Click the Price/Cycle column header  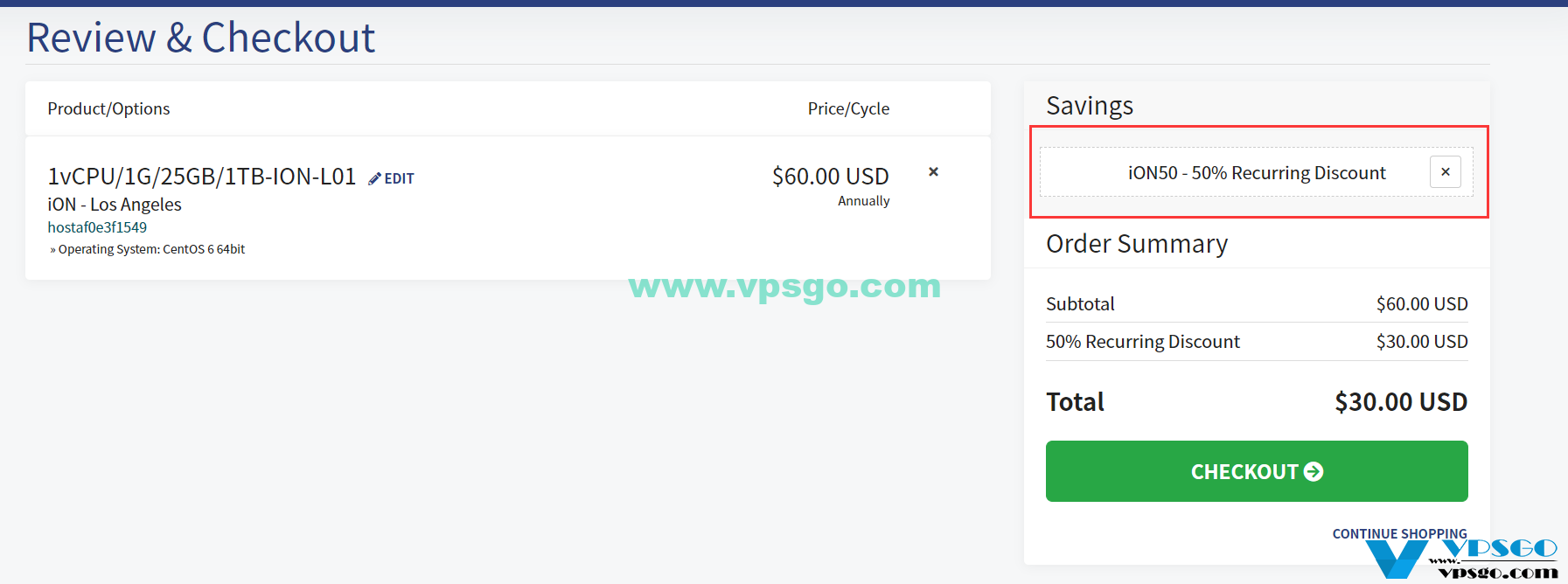pos(848,108)
